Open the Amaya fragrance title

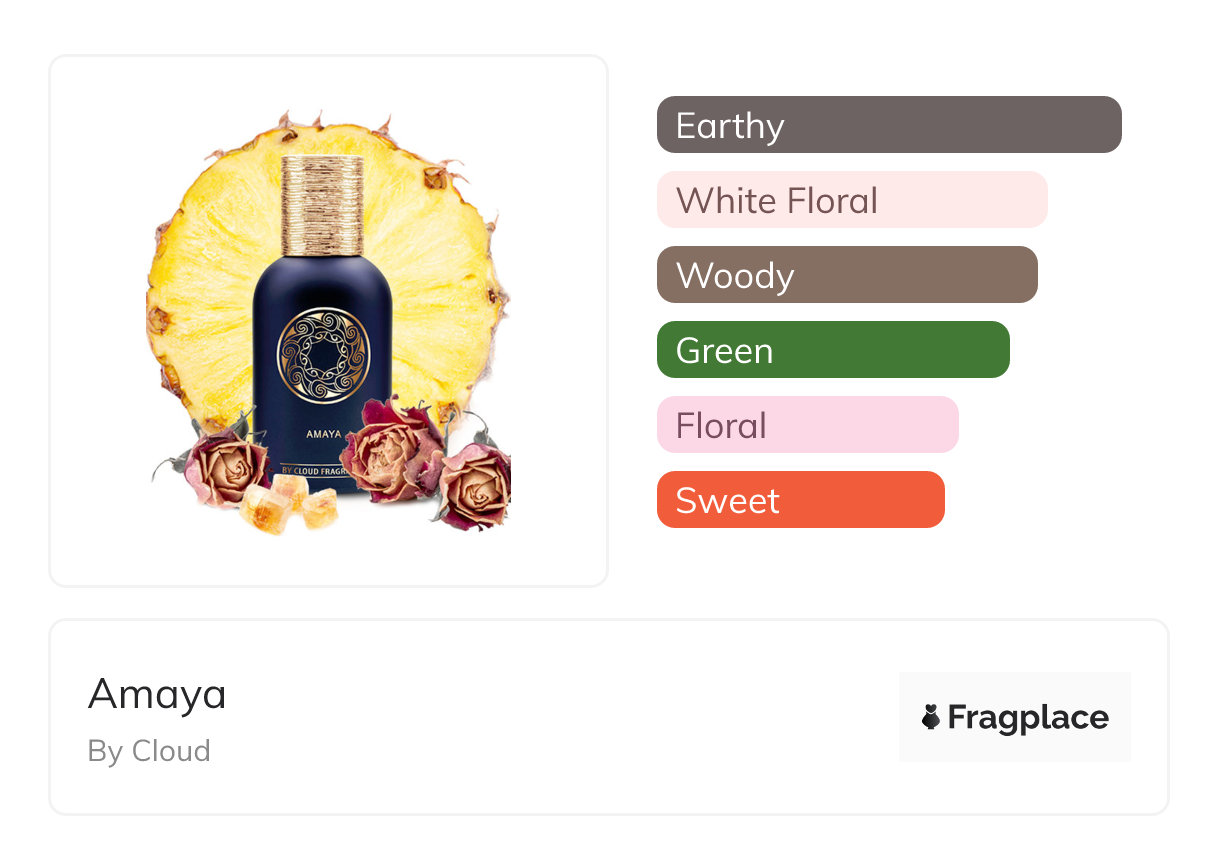(x=157, y=694)
